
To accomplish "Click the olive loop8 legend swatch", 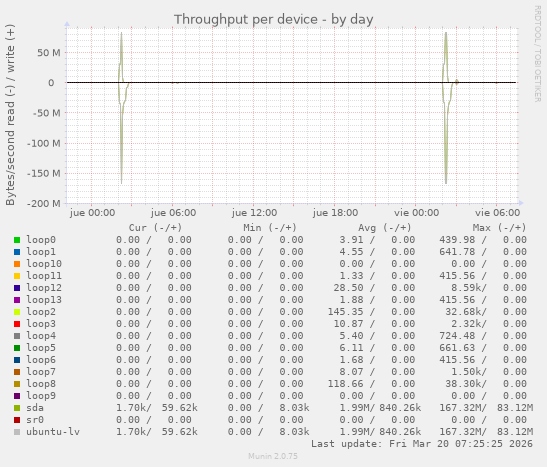I will tap(17, 384).
